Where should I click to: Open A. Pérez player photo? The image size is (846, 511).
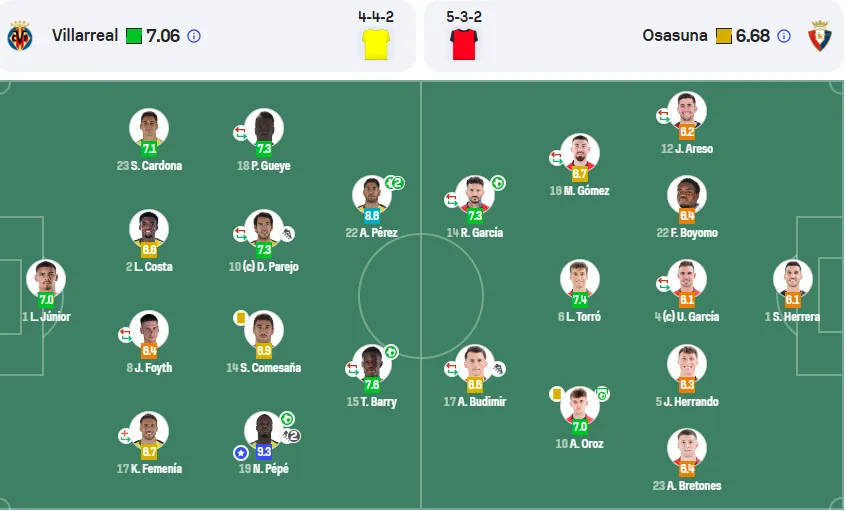pyautogui.click(x=372, y=194)
